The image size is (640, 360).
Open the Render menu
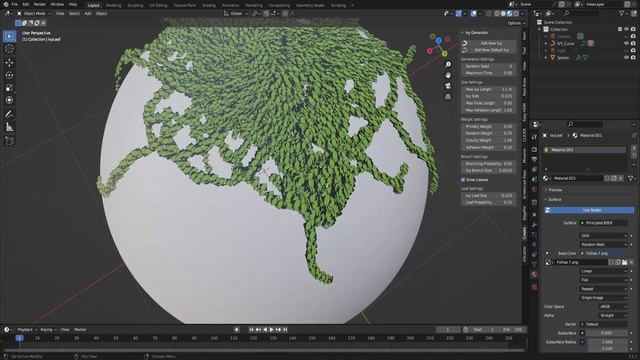pyautogui.click(x=40, y=4)
